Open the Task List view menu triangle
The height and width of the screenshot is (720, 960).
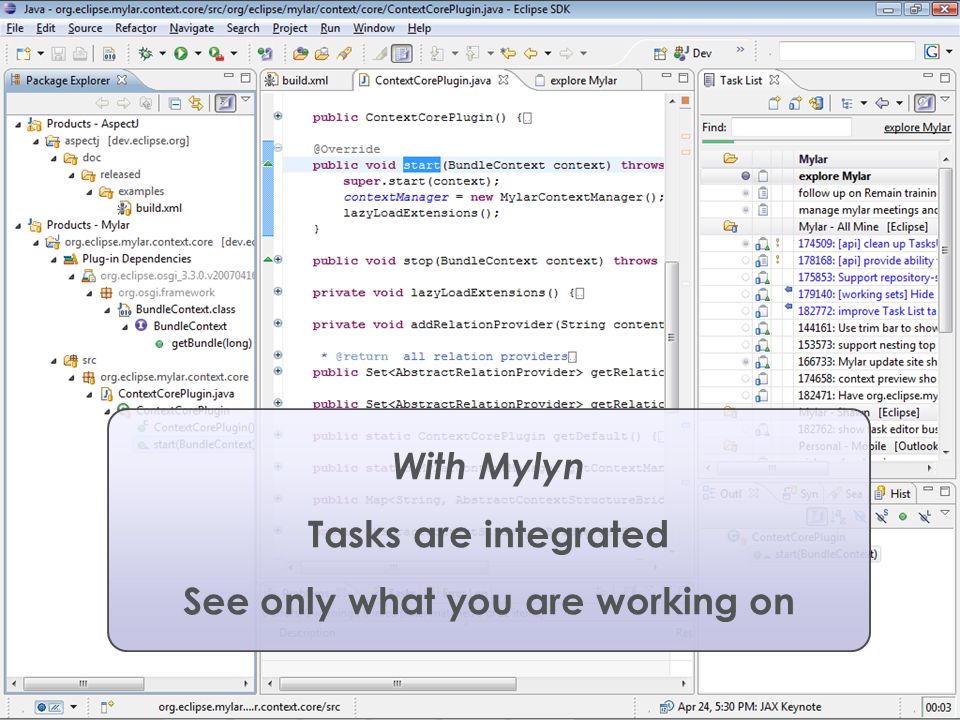coord(945,99)
